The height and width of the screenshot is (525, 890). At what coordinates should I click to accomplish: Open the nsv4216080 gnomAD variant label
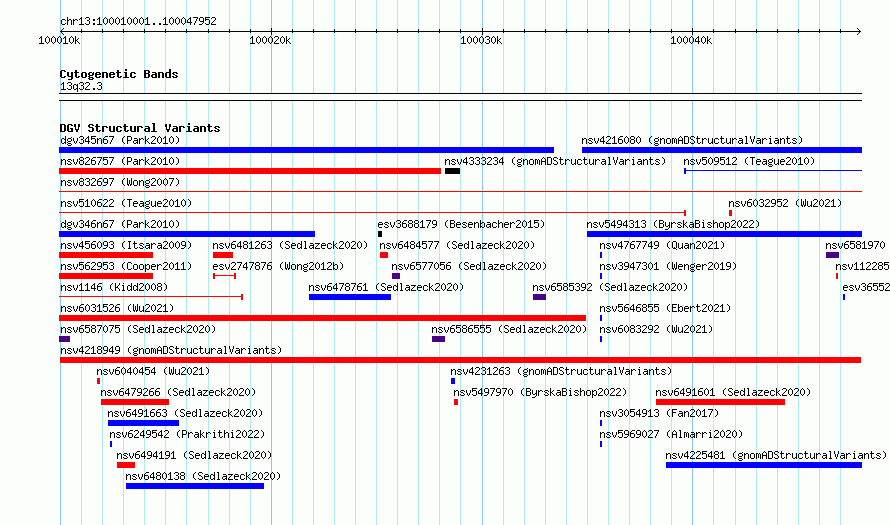point(692,140)
